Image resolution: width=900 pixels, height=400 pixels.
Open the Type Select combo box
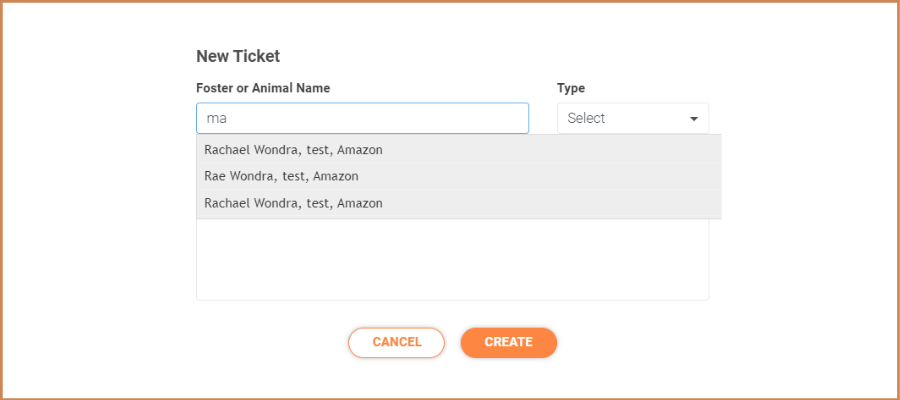point(633,118)
